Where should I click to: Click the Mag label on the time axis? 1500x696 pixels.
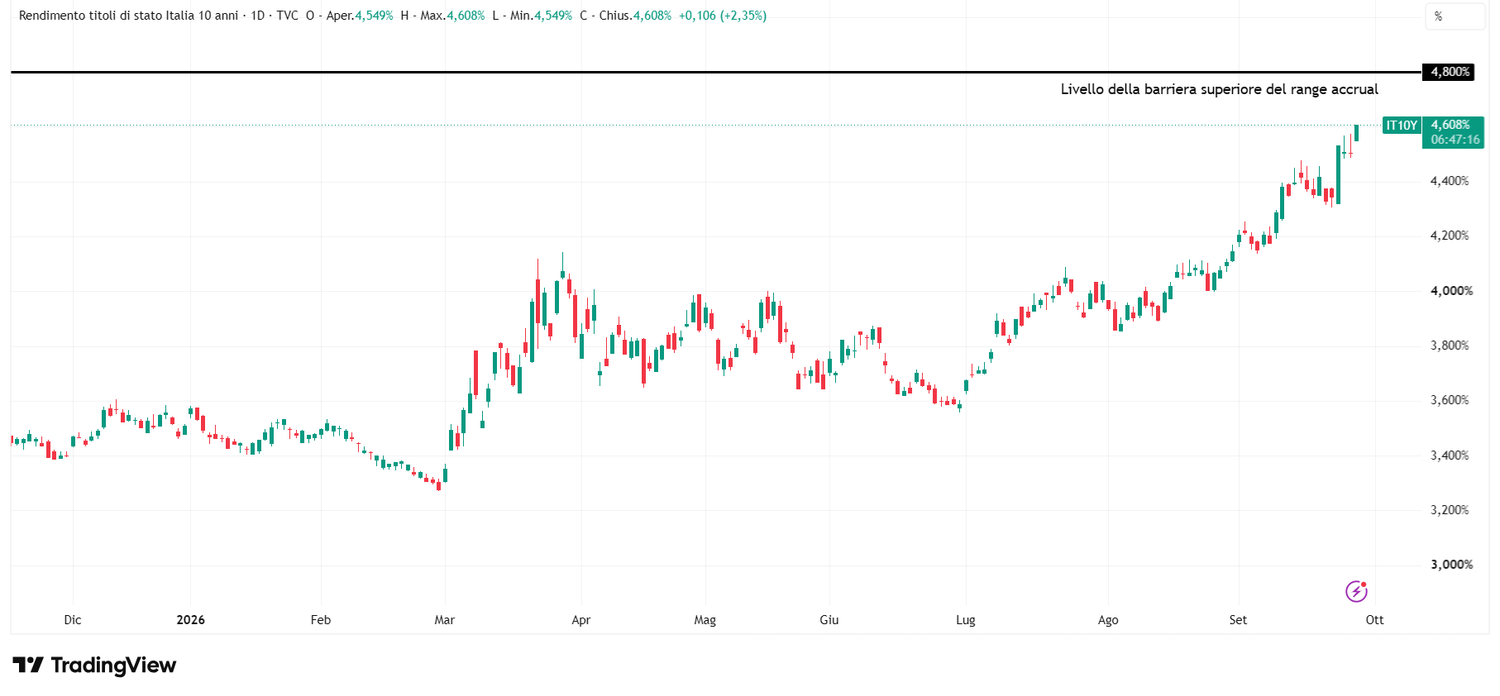pyautogui.click(x=705, y=620)
